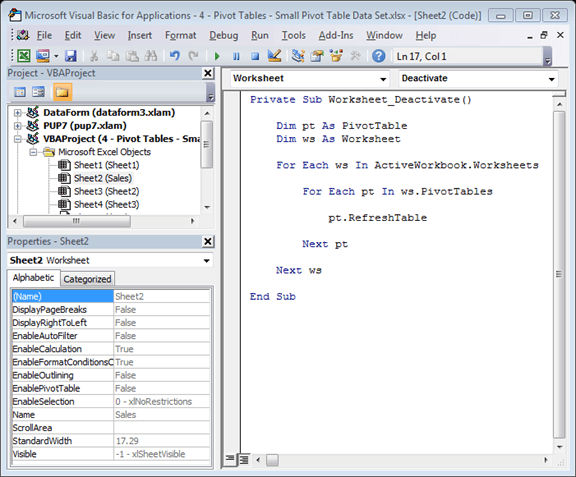This screenshot has width=576, height=477.
Task: Click the Project pane horizontal scrollbar thumb
Action: (x=76, y=221)
